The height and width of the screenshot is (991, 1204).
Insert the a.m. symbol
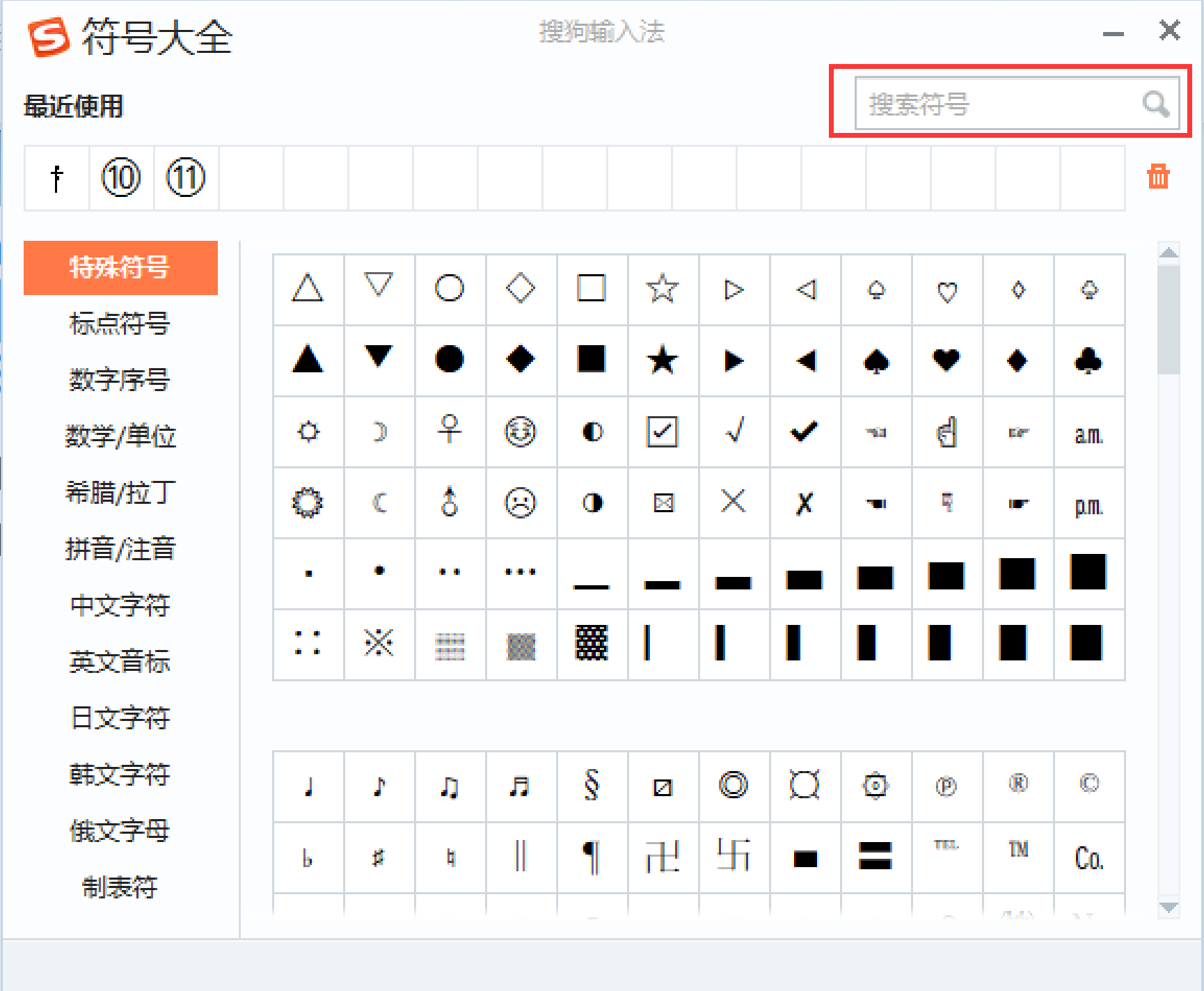(1089, 432)
